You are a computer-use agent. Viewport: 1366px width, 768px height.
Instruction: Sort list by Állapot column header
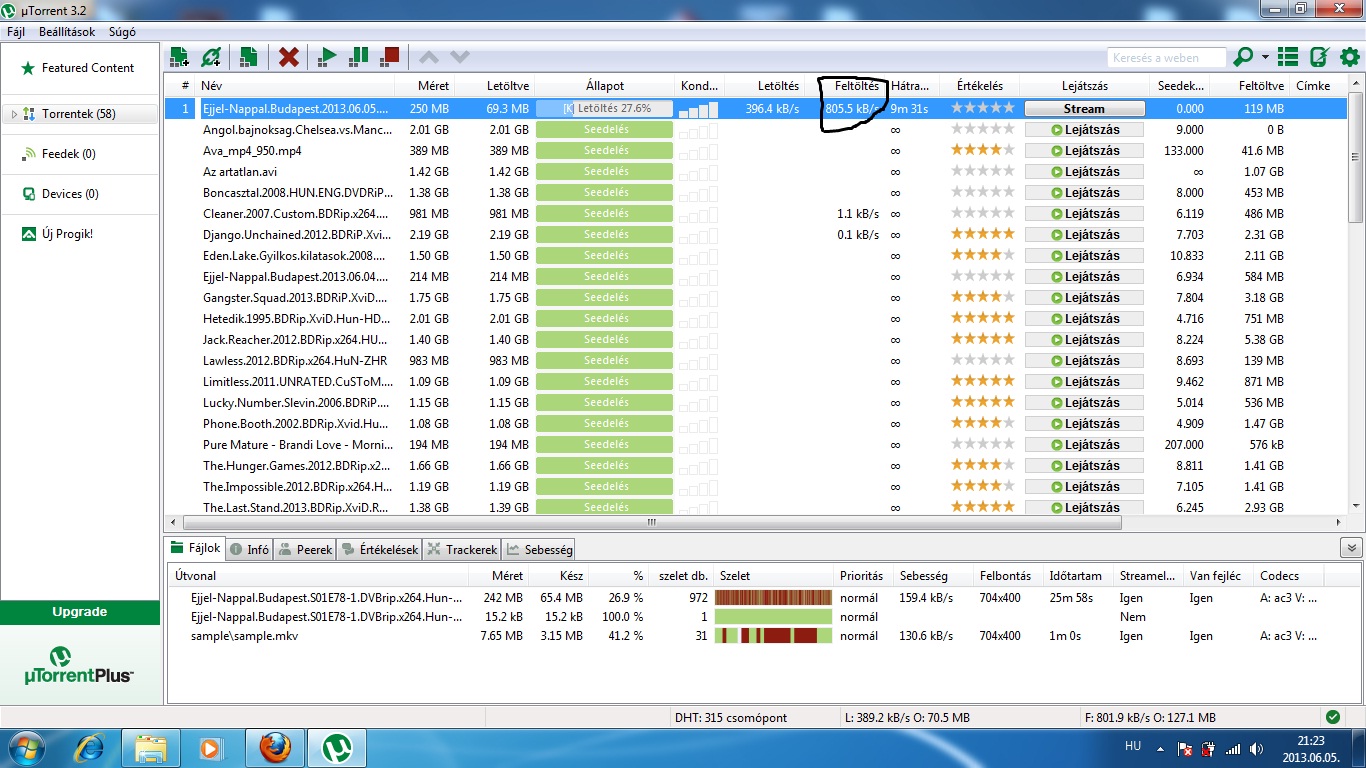point(605,86)
